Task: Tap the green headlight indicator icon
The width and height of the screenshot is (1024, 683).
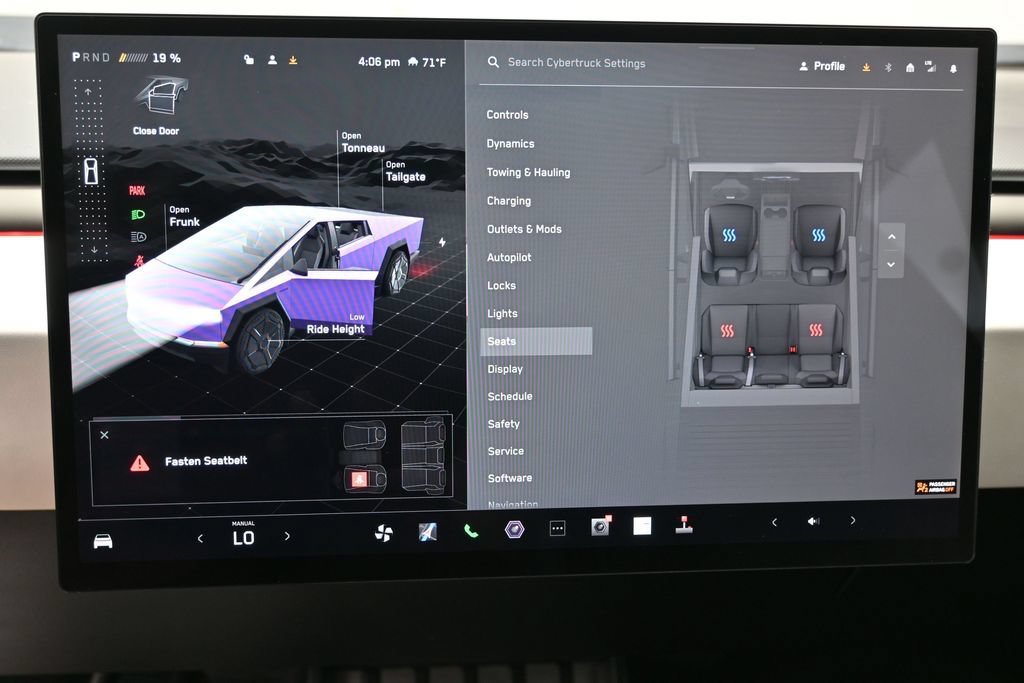Action: [x=138, y=214]
